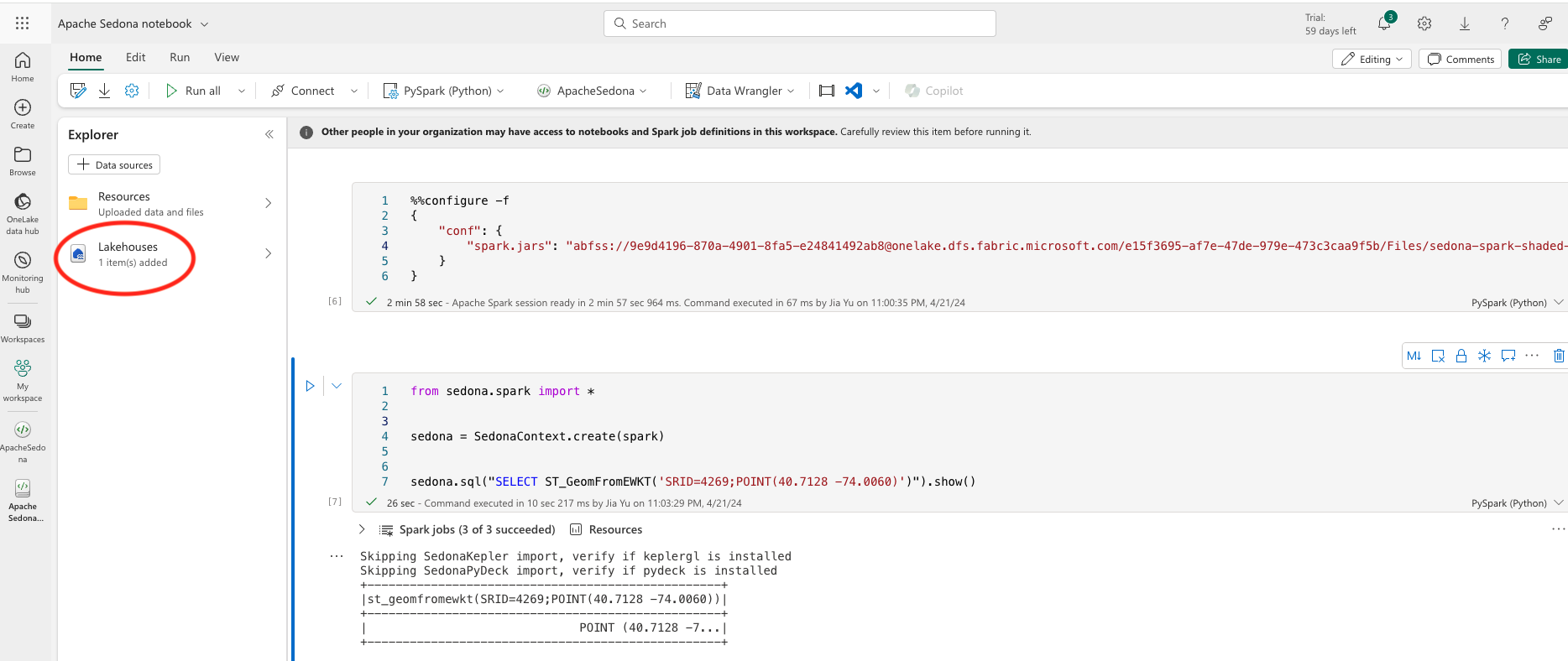The width and height of the screenshot is (1568, 661).
Task: Lock the cell with padlock icon
Action: pos(1461,356)
